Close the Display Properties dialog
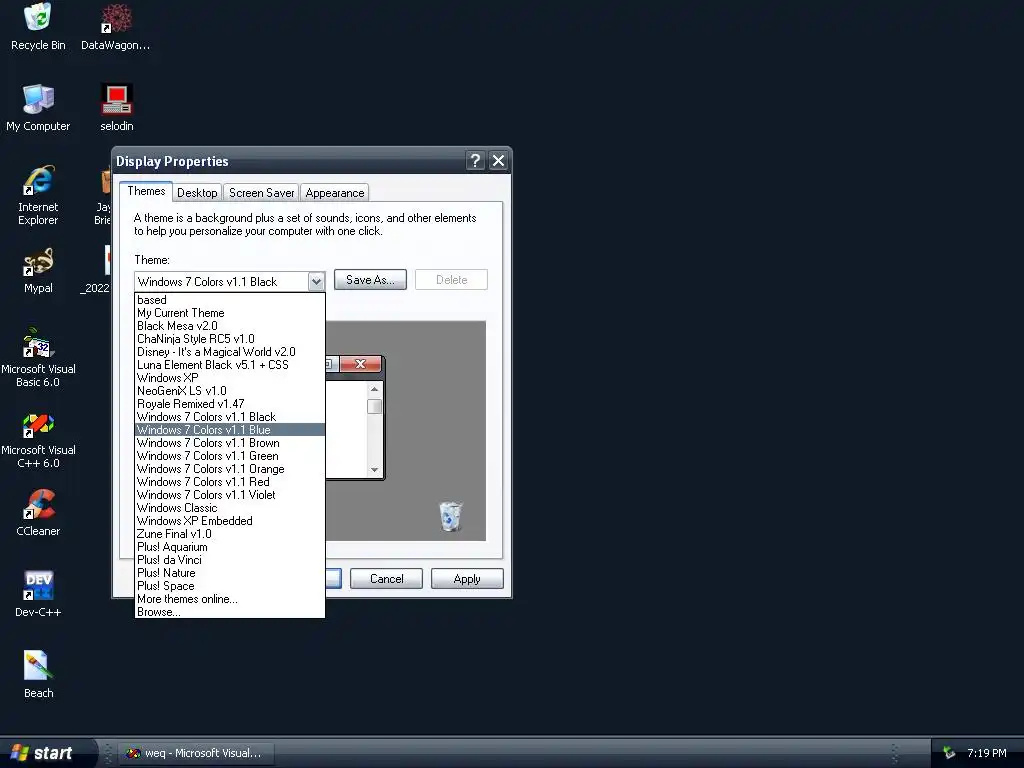The image size is (1024, 768). pos(498,161)
